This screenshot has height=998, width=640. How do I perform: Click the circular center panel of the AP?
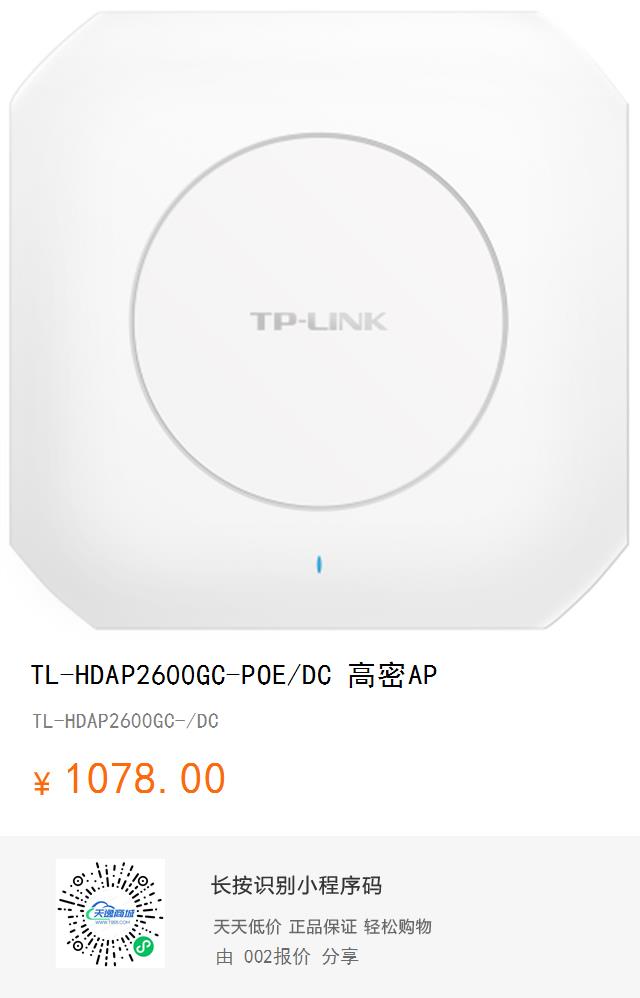[x=319, y=321]
